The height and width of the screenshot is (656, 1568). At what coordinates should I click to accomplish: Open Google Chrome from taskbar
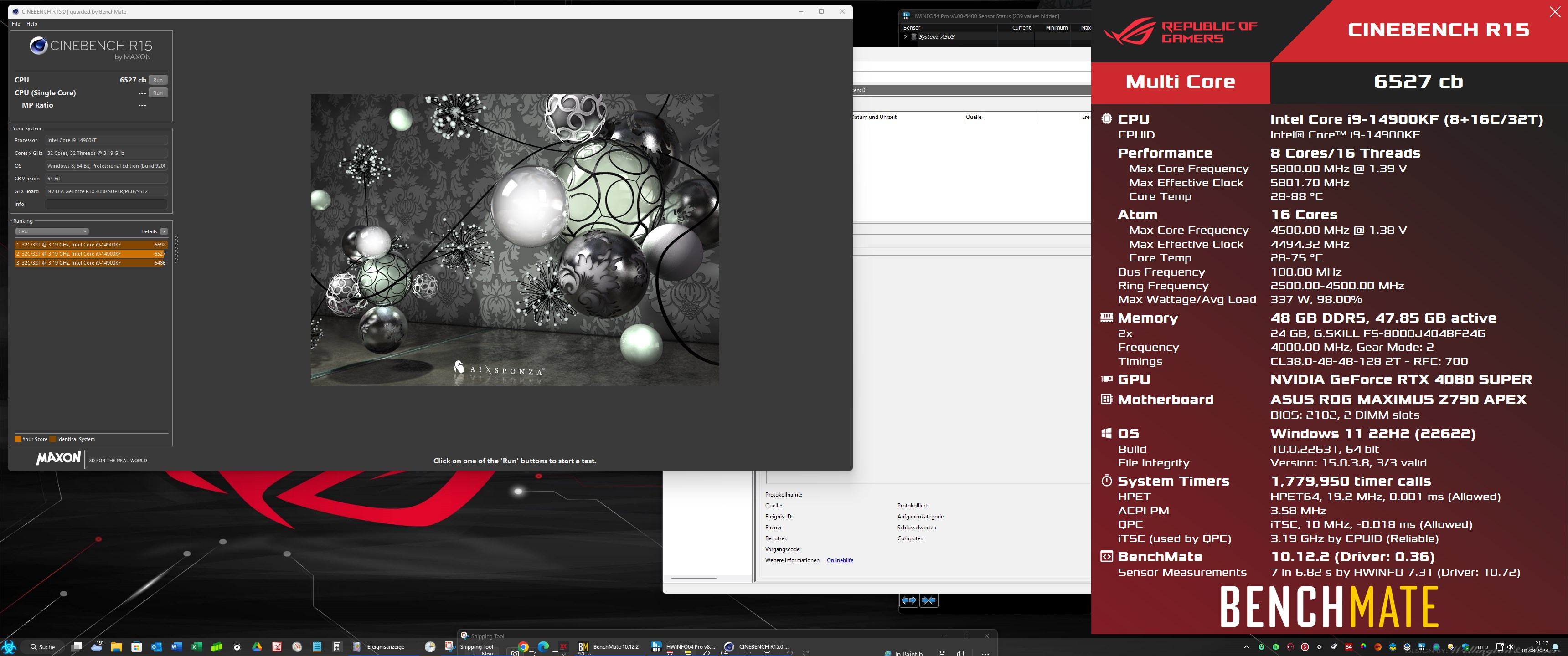(523, 646)
